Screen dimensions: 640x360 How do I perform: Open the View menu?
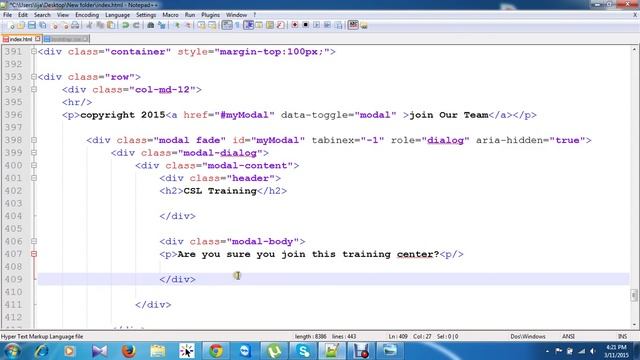62,15
